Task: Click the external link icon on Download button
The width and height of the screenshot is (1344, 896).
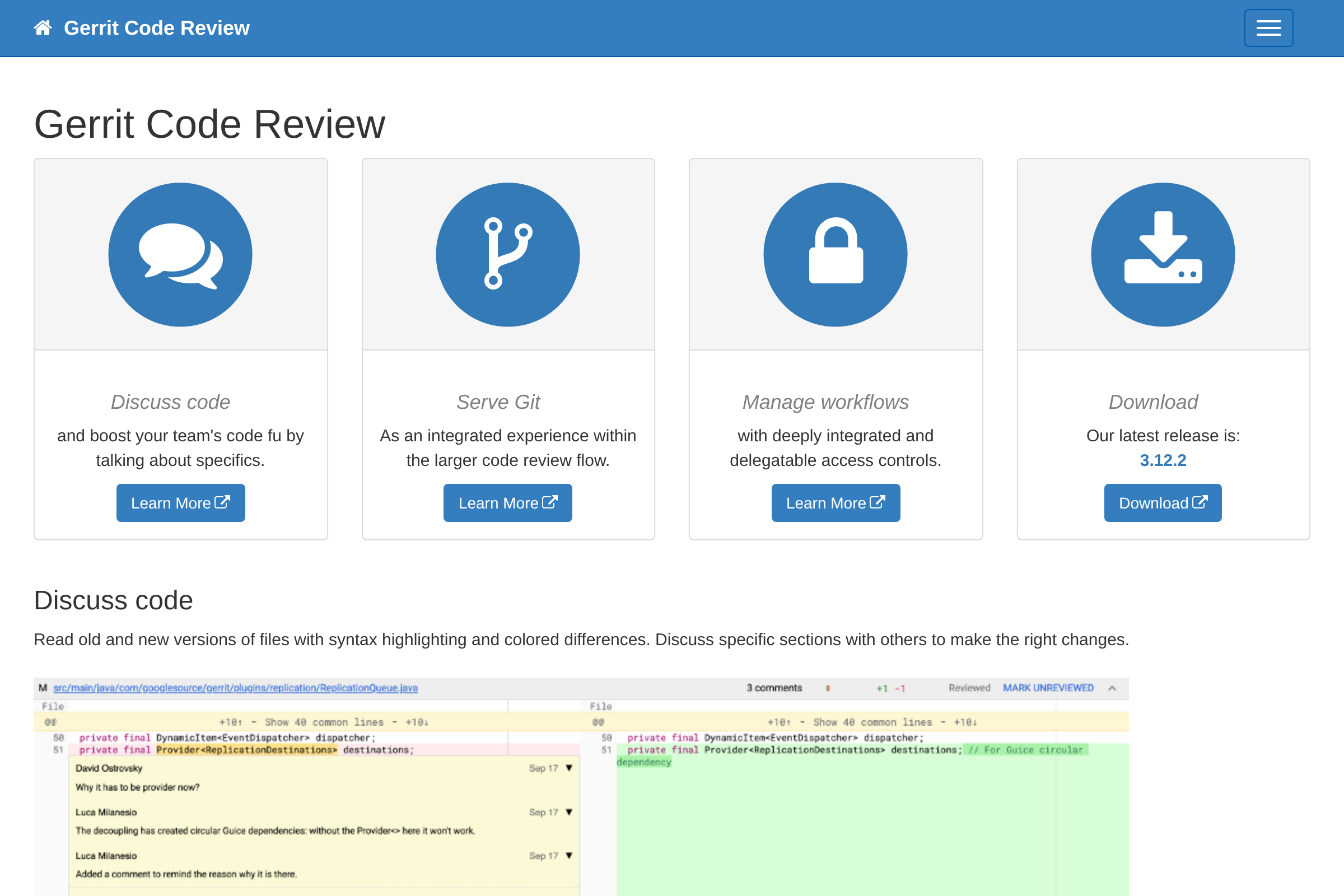Action: (x=1200, y=502)
